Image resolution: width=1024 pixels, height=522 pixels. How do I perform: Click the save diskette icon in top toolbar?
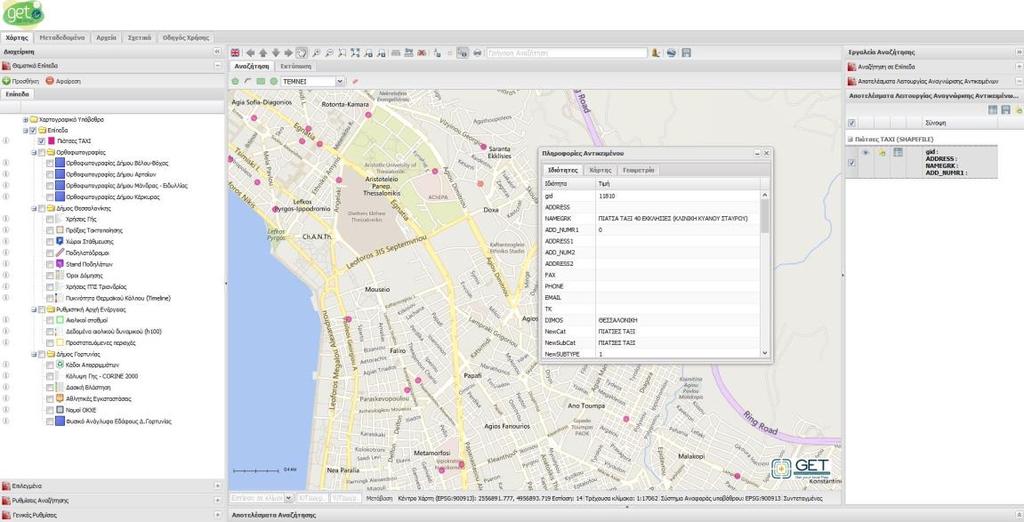coord(686,53)
